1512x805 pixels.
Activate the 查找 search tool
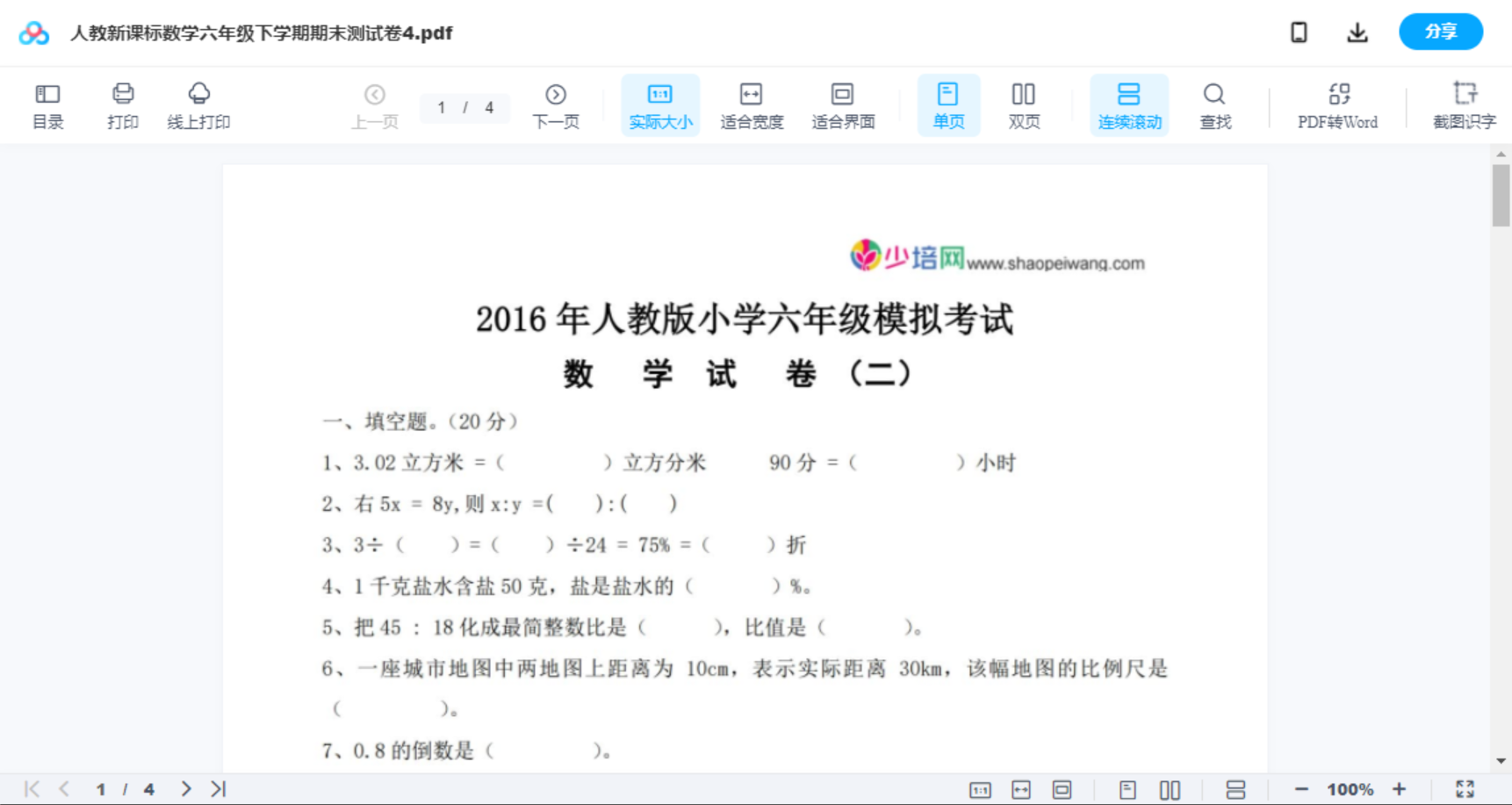1214,104
